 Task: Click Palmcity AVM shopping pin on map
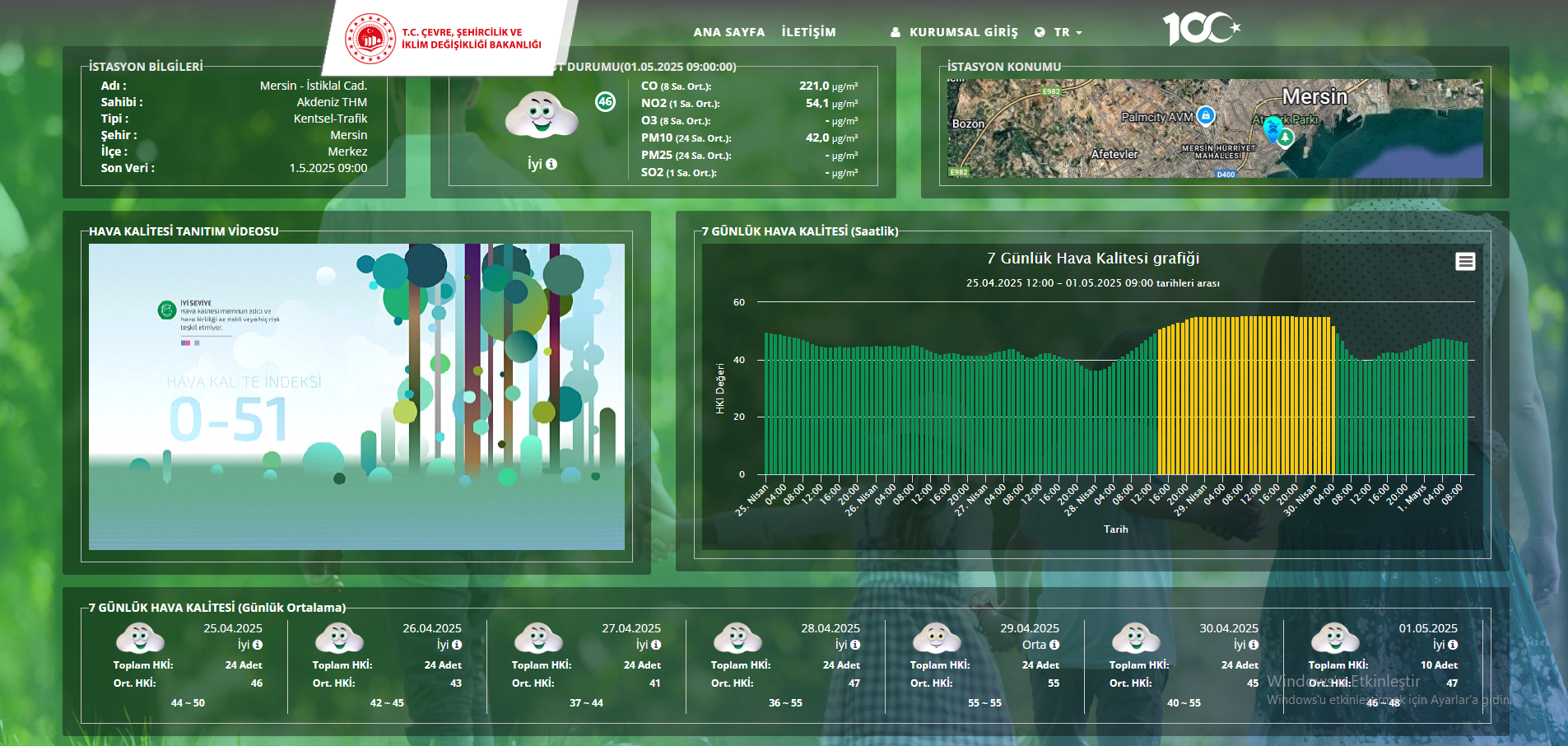(x=1205, y=116)
